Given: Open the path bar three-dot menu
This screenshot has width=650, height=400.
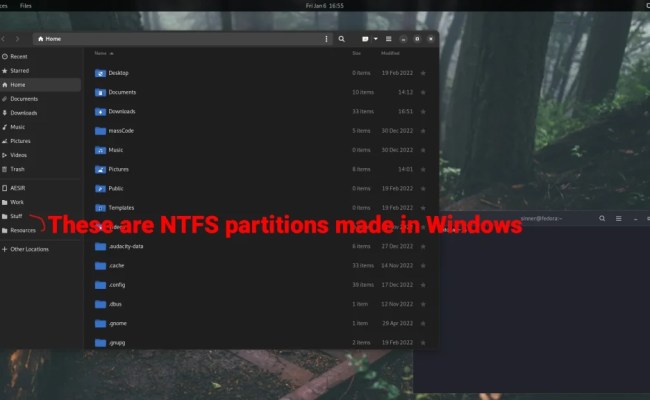Looking at the screenshot, I should (x=326, y=39).
